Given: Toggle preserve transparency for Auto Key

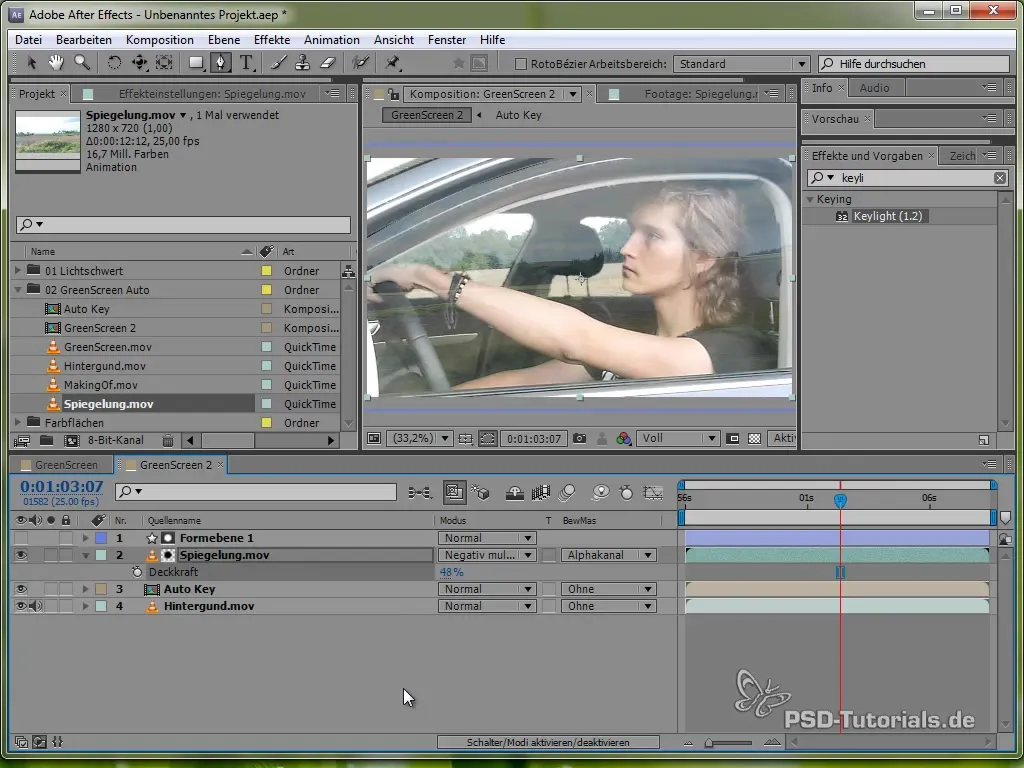Looking at the screenshot, I should pos(549,589).
